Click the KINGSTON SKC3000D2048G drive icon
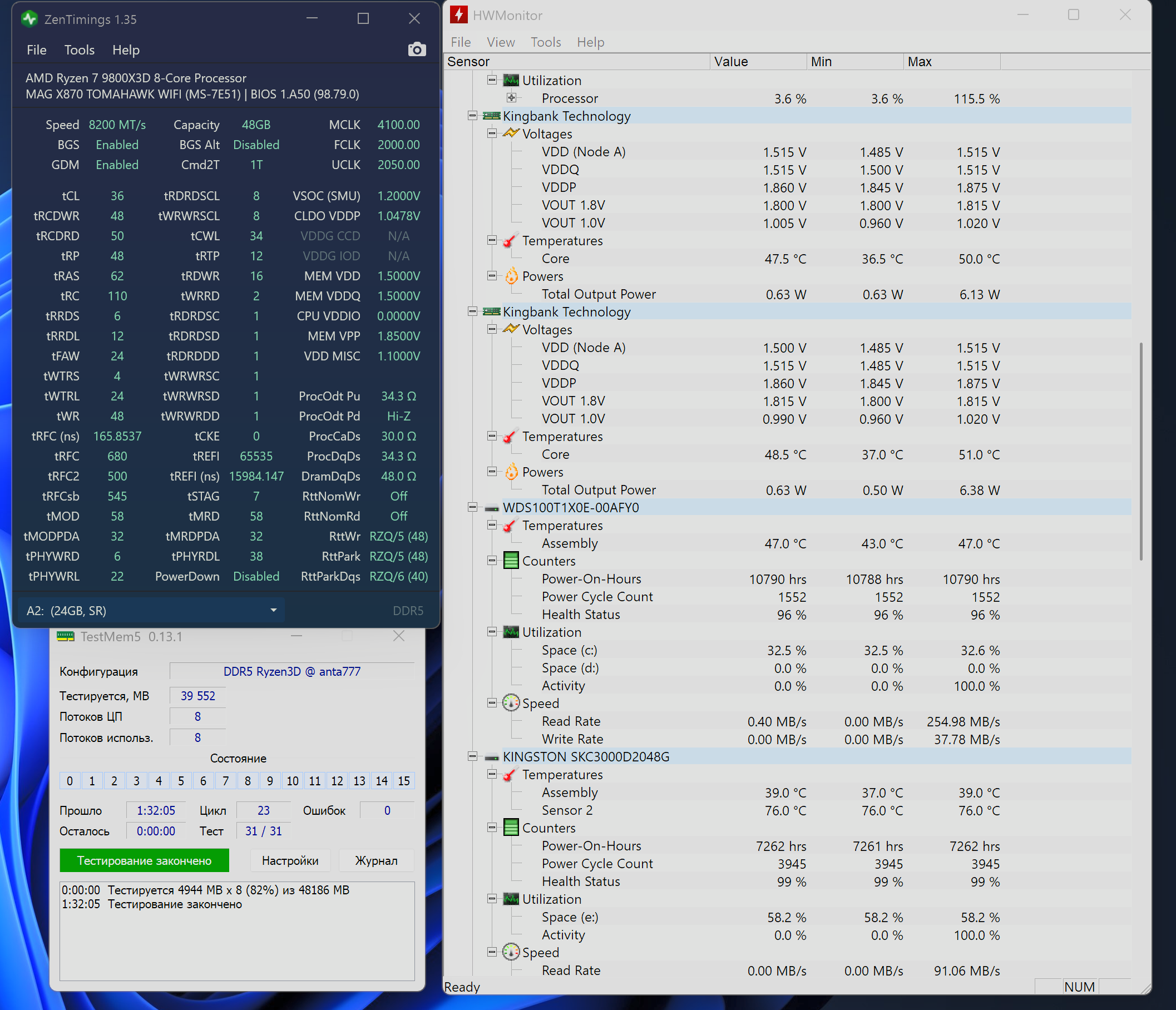Screen dimensions: 1176x1010 tap(491, 757)
